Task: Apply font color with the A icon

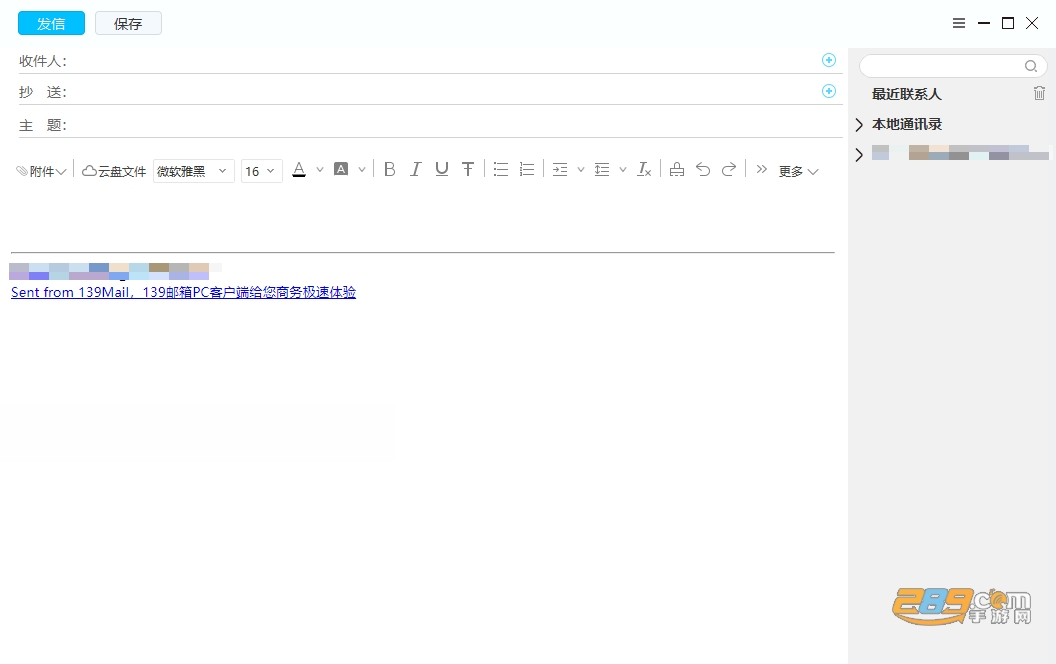Action: click(x=299, y=170)
